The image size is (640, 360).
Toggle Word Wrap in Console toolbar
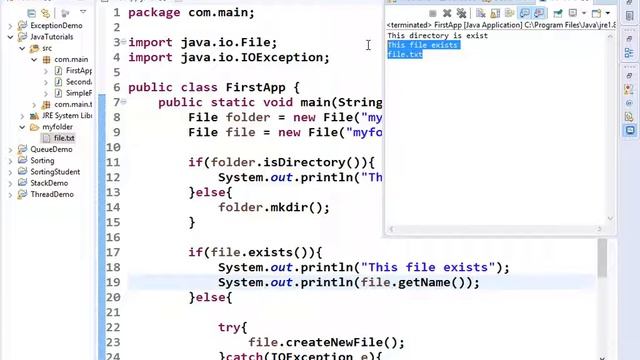[x=509, y=13]
